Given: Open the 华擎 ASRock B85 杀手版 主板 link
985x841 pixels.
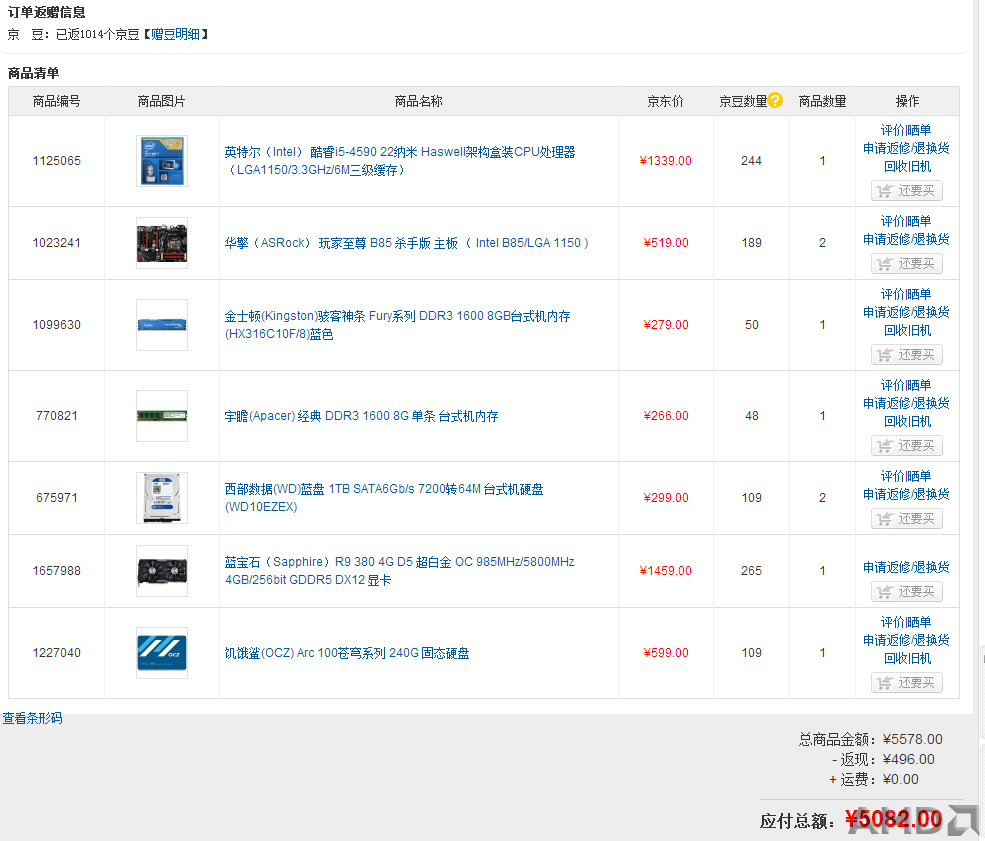Looking at the screenshot, I should (x=406, y=243).
